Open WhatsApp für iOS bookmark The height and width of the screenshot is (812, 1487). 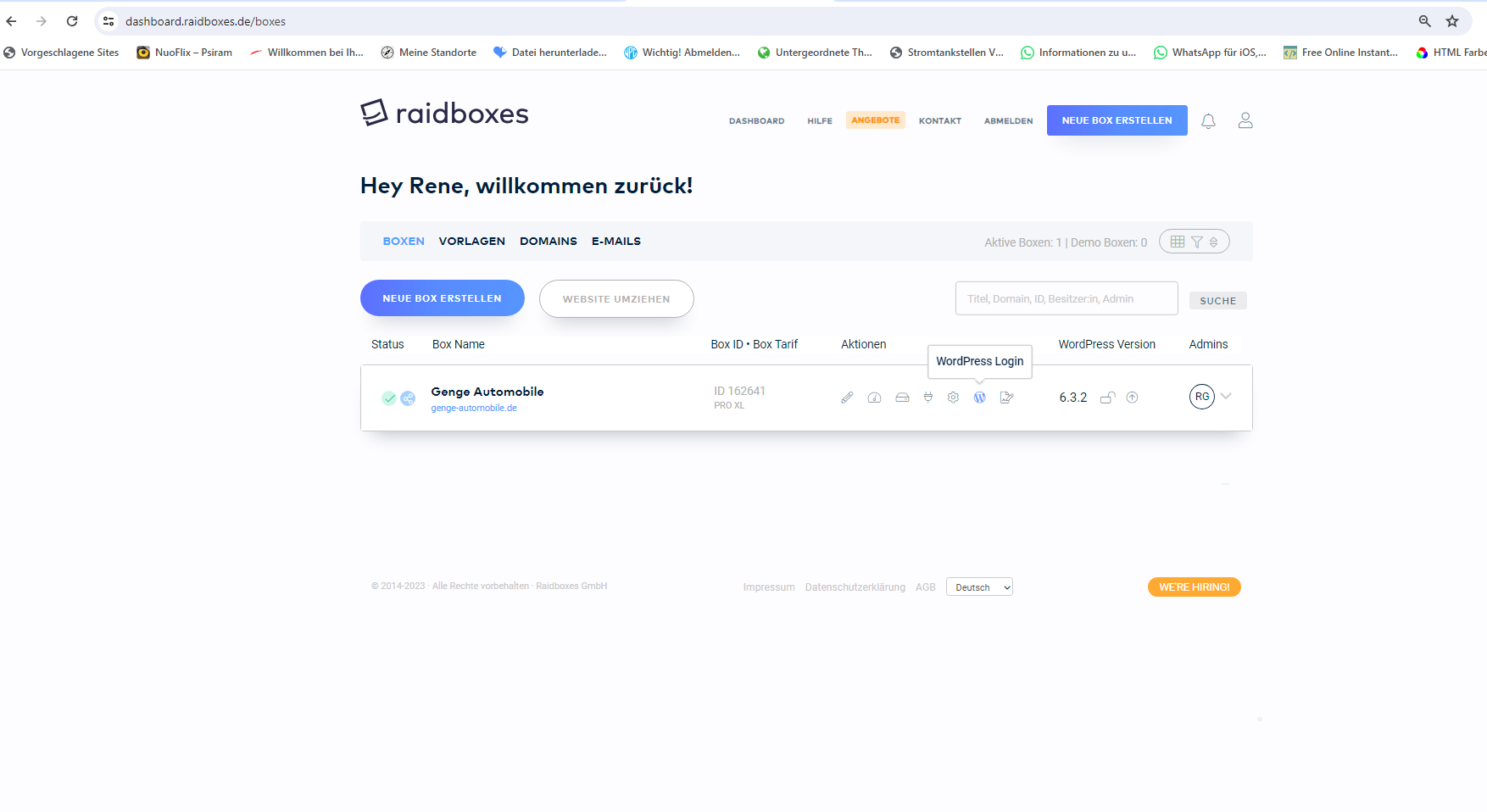[x=1210, y=53]
